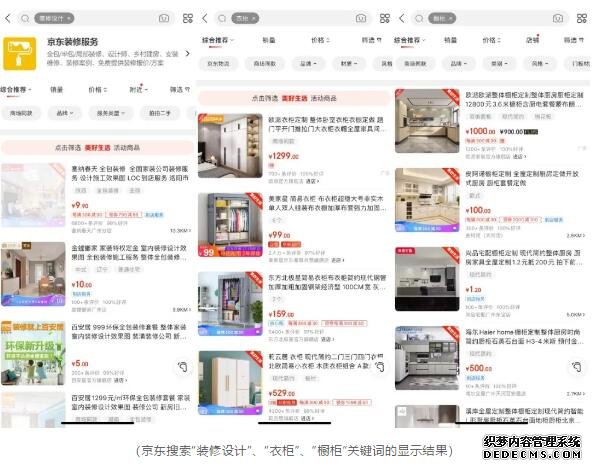Open the yellow 京东装修服务 paint roller icon

(20, 54)
